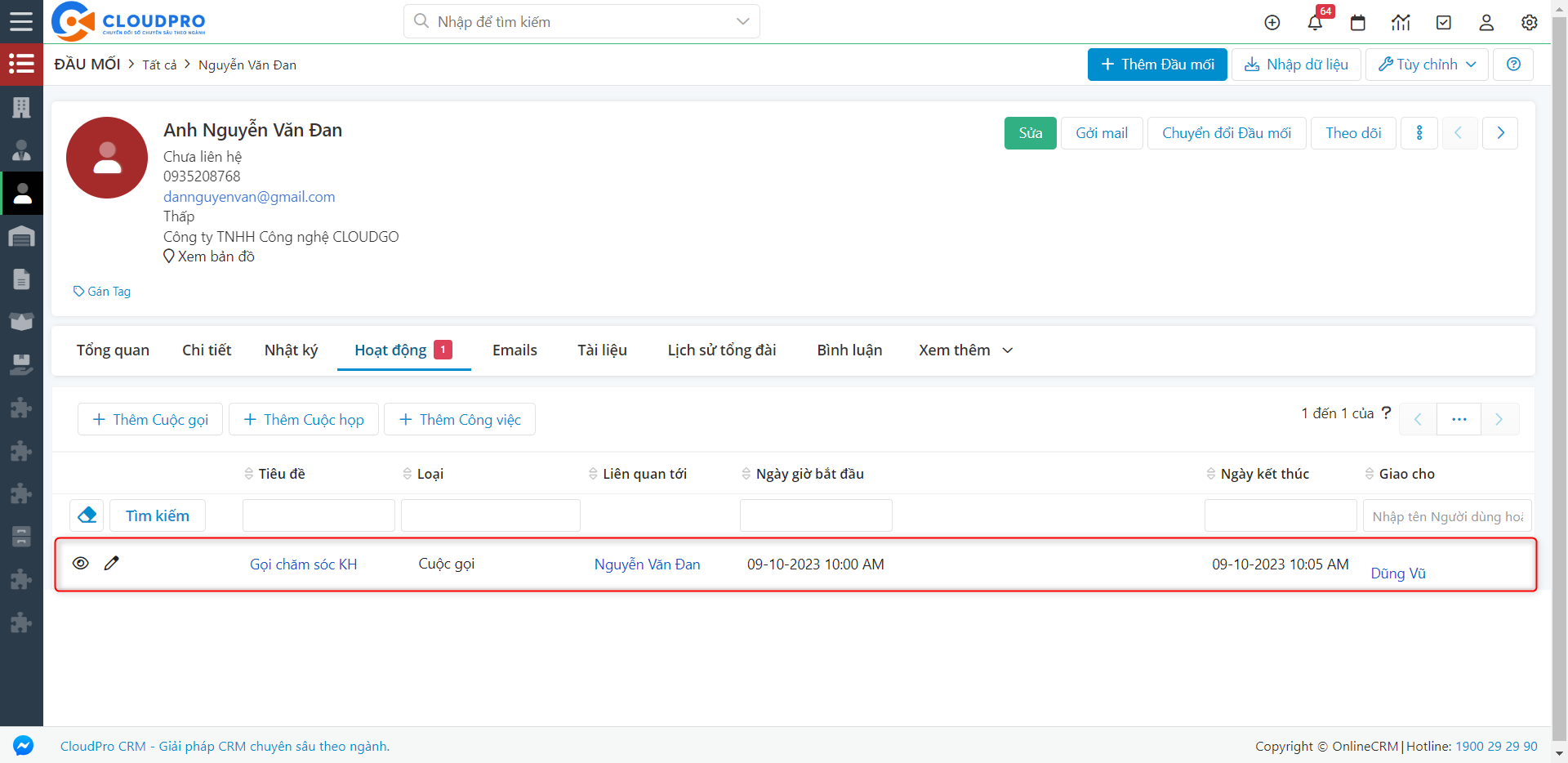Edit the Gọi chăm sóc KH activity

112,563
